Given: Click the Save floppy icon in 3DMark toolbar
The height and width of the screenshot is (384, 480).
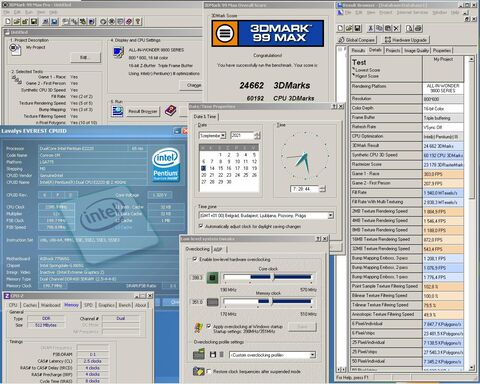Looking at the screenshot, I should (x=34, y=22).
